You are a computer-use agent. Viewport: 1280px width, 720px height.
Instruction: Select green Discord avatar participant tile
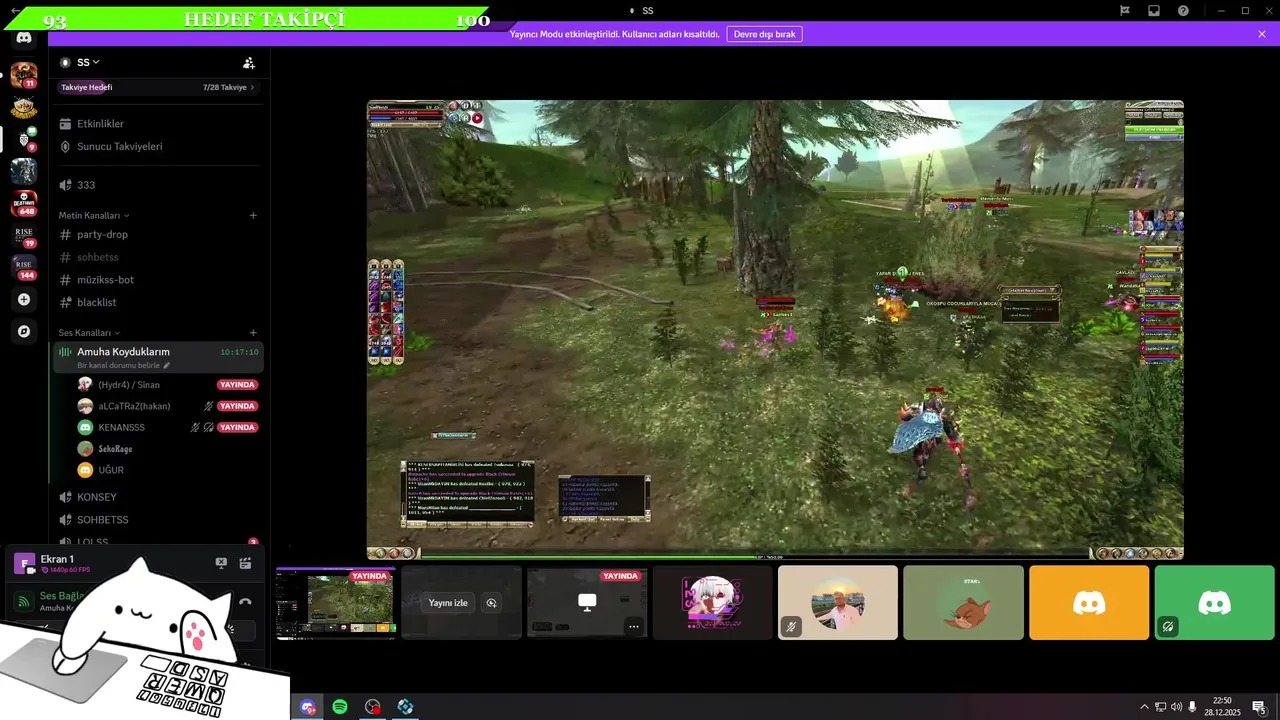[x=1214, y=603]
